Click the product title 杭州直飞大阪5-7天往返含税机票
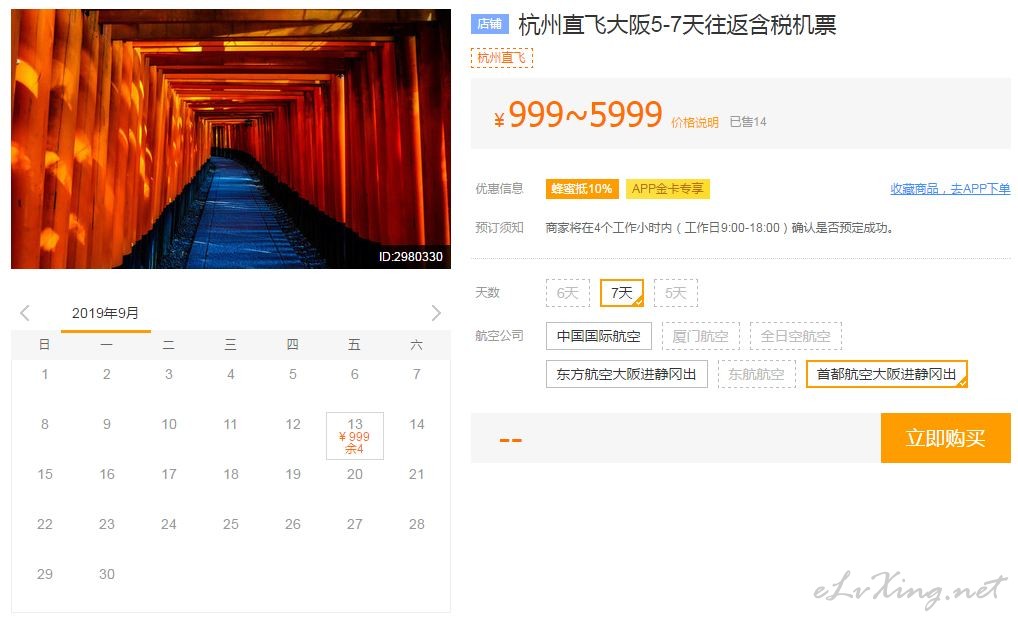 pos(677,25)
